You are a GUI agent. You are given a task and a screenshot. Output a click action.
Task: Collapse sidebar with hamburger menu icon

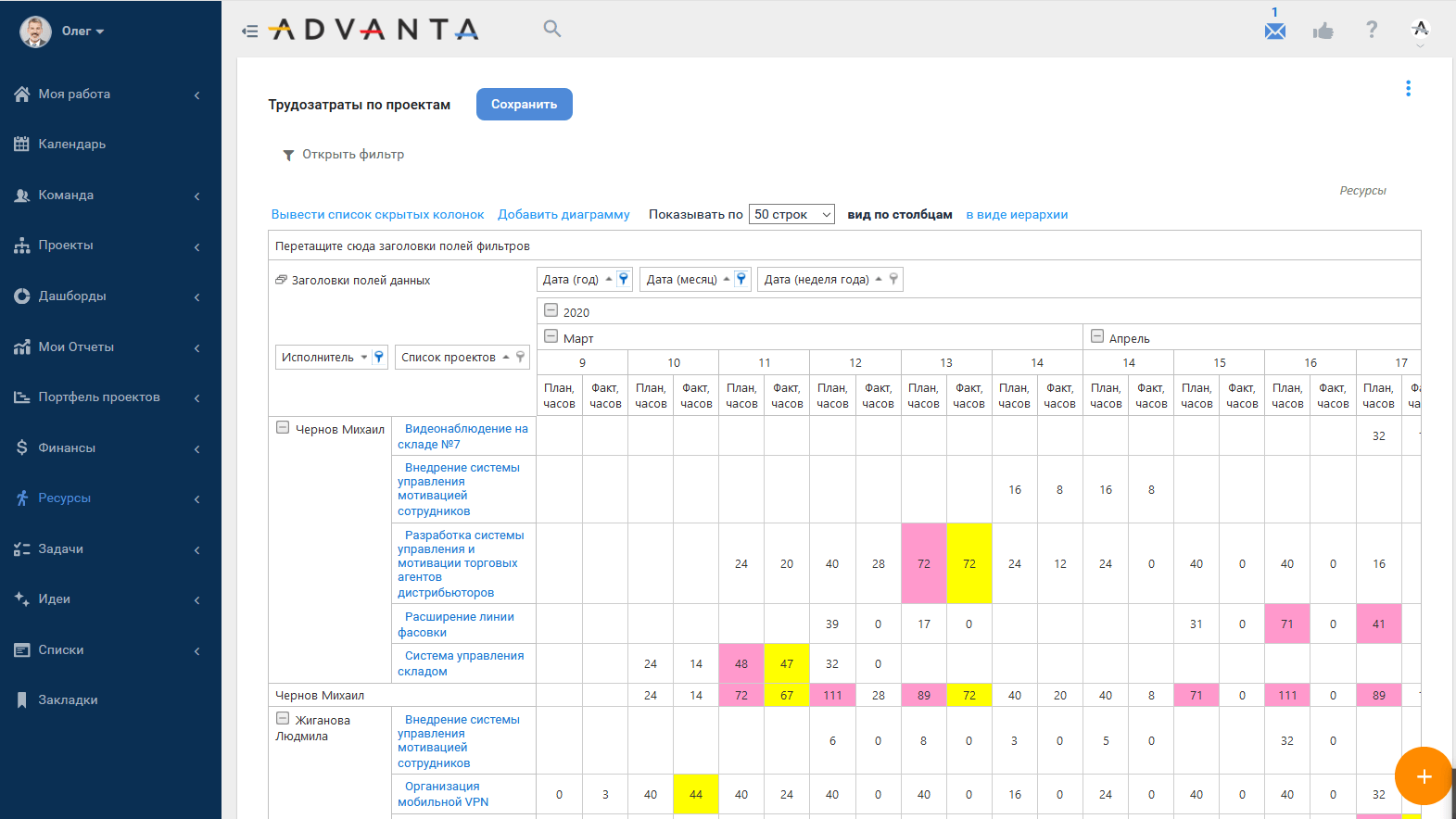(249, 31)
